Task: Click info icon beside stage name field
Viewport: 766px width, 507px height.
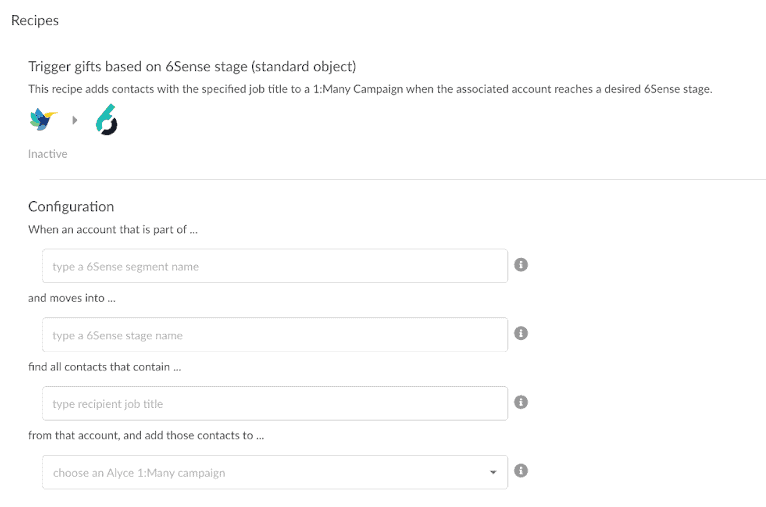Action: (x=521, y=334)
